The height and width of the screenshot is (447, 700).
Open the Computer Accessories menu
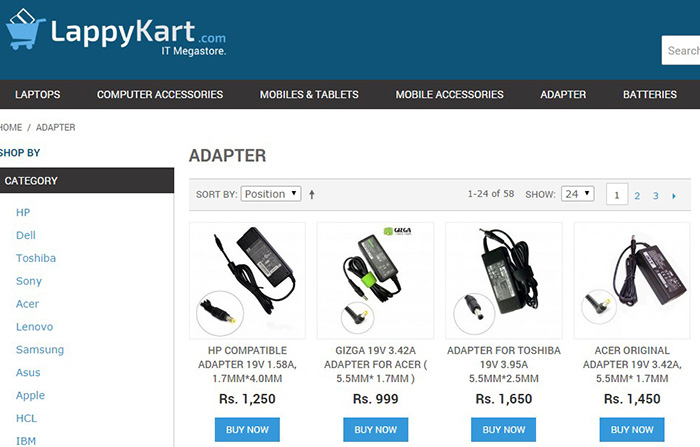pyautogui.click(x=160, y=95)
